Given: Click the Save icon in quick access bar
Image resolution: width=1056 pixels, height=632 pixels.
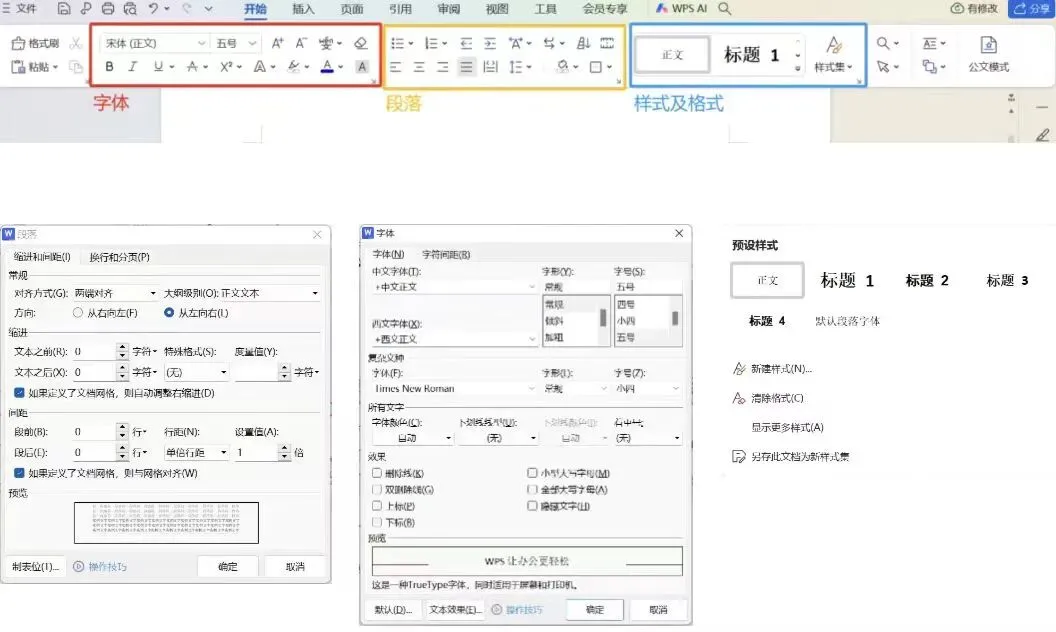Looking at the screenshot, I should [64, 9].
